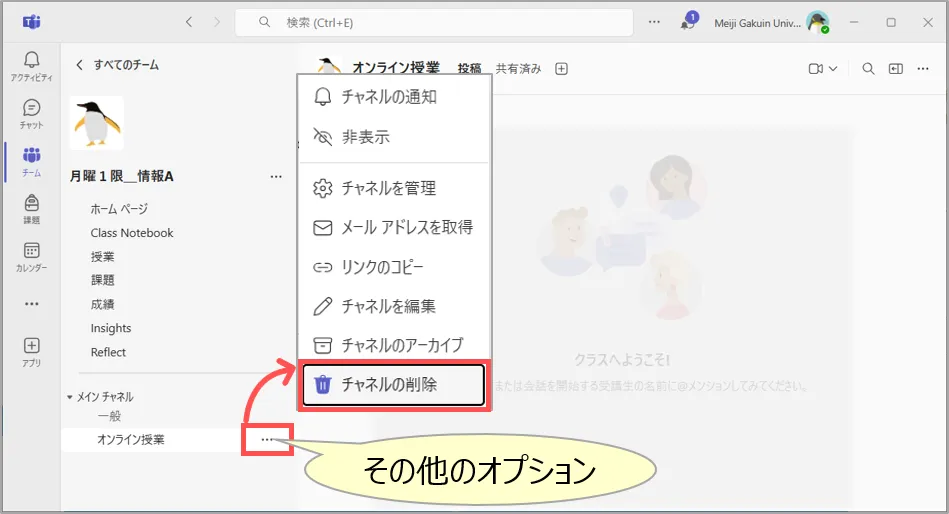The width and height of the screenshot is (949, 514).
Task: Click the search box (検索)
Action: [x=434, y=22]
